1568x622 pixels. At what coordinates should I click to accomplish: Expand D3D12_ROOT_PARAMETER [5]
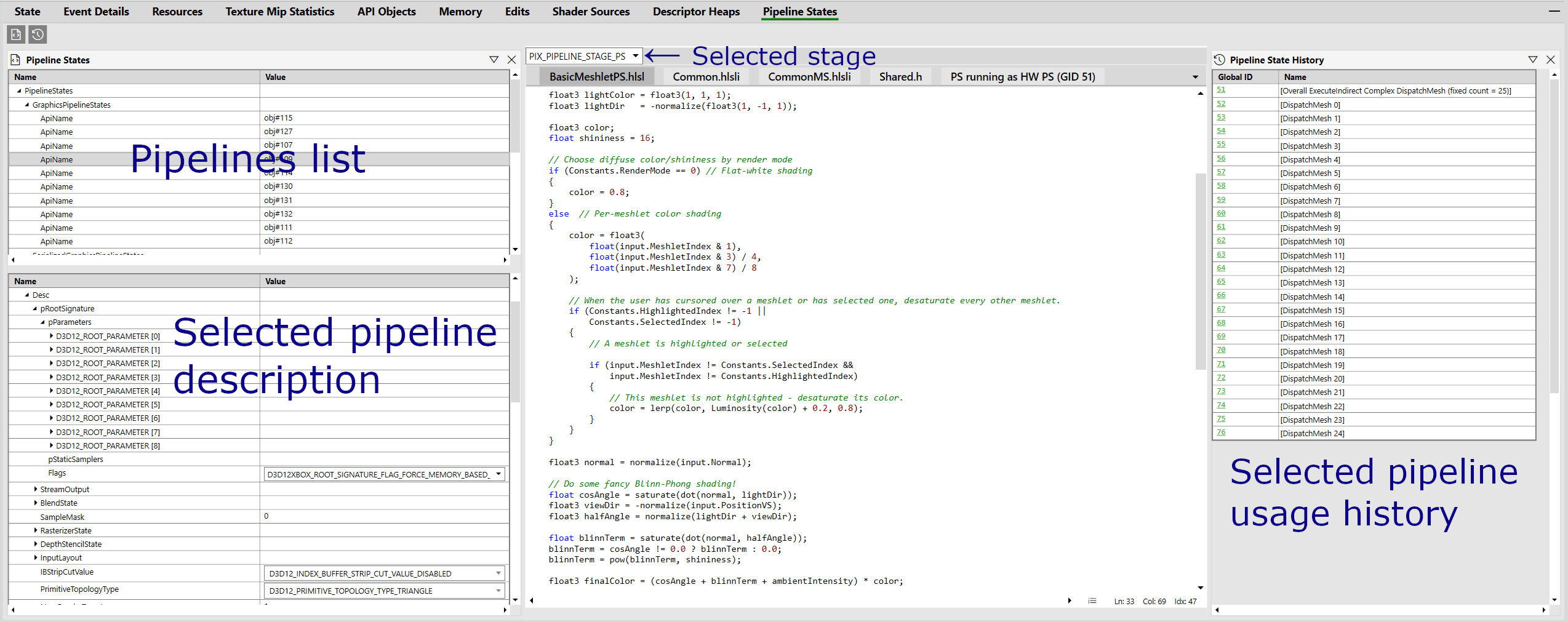click(x=51, y=404)
